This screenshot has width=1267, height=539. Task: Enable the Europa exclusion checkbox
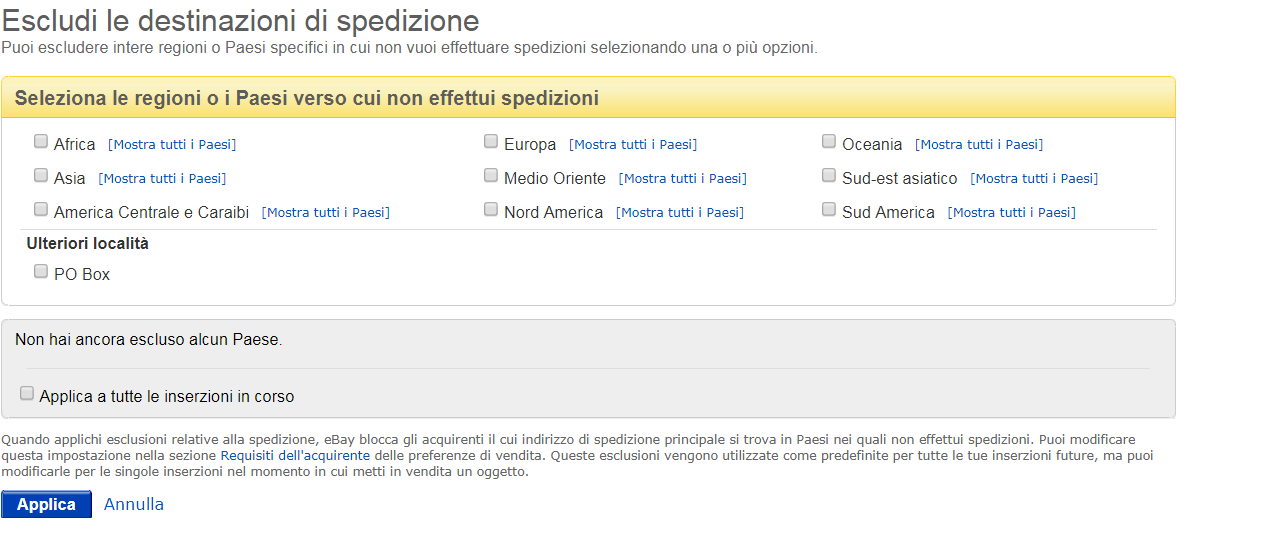click(x=491, y=142)
